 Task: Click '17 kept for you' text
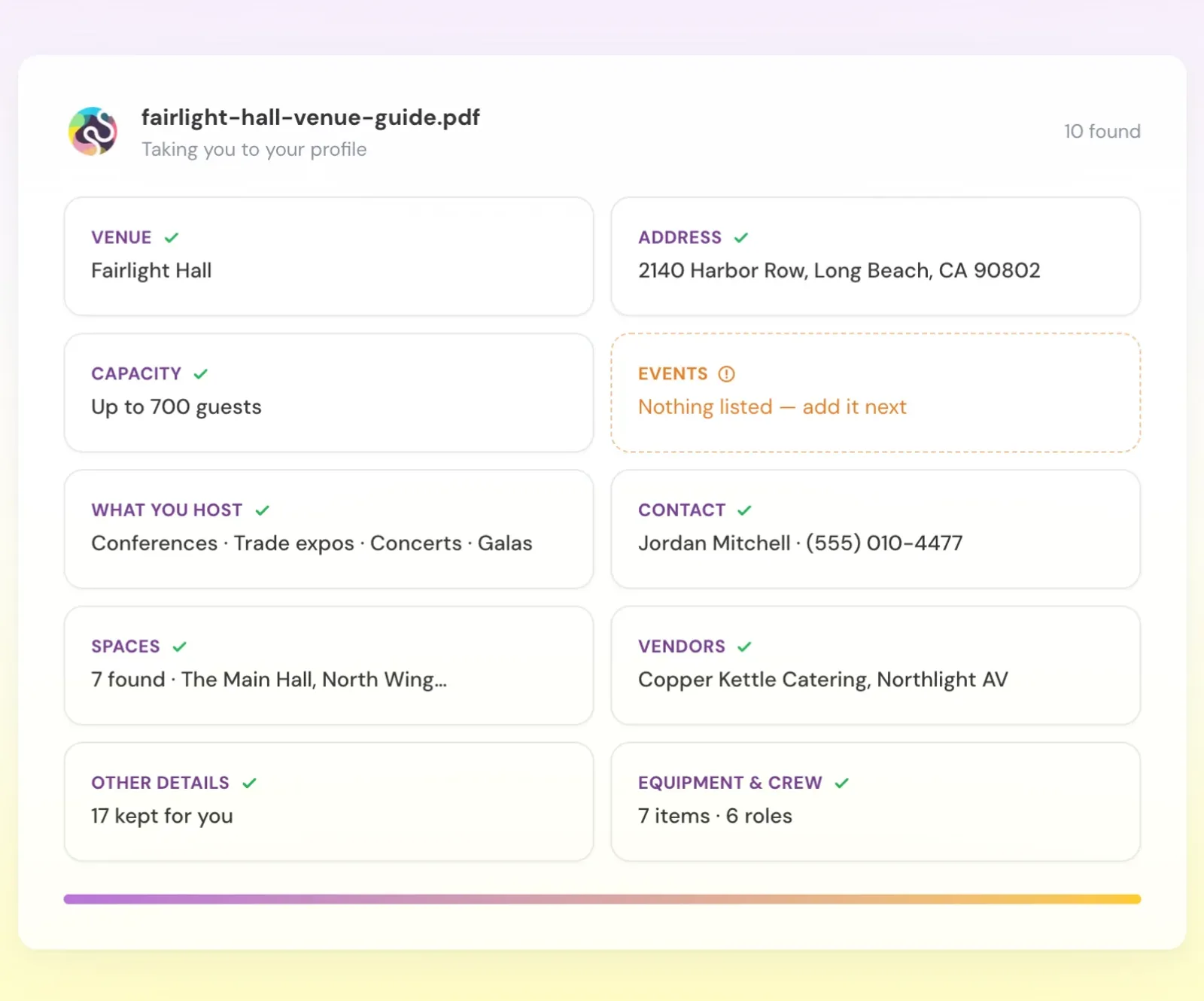point(162,816)
